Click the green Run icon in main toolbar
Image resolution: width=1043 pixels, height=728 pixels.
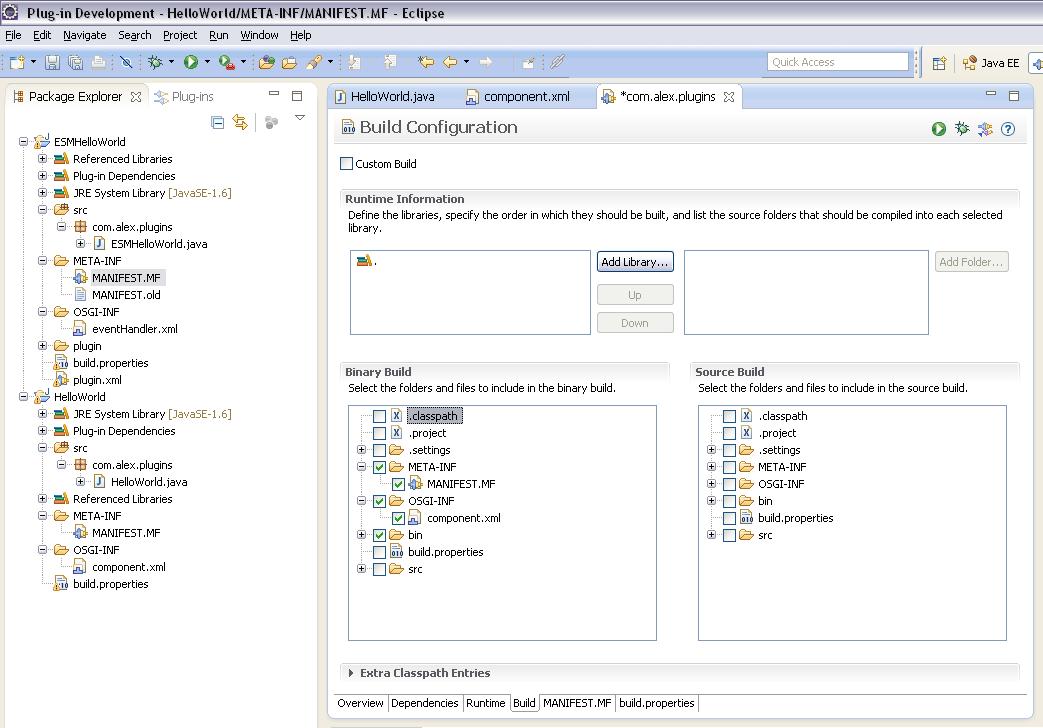point(191,63)
